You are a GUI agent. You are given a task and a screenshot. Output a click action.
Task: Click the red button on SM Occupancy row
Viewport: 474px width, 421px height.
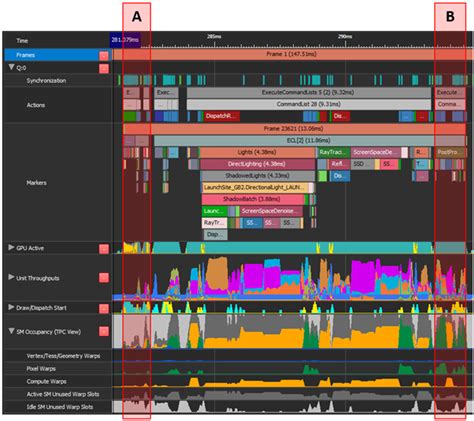coord(104,331)
